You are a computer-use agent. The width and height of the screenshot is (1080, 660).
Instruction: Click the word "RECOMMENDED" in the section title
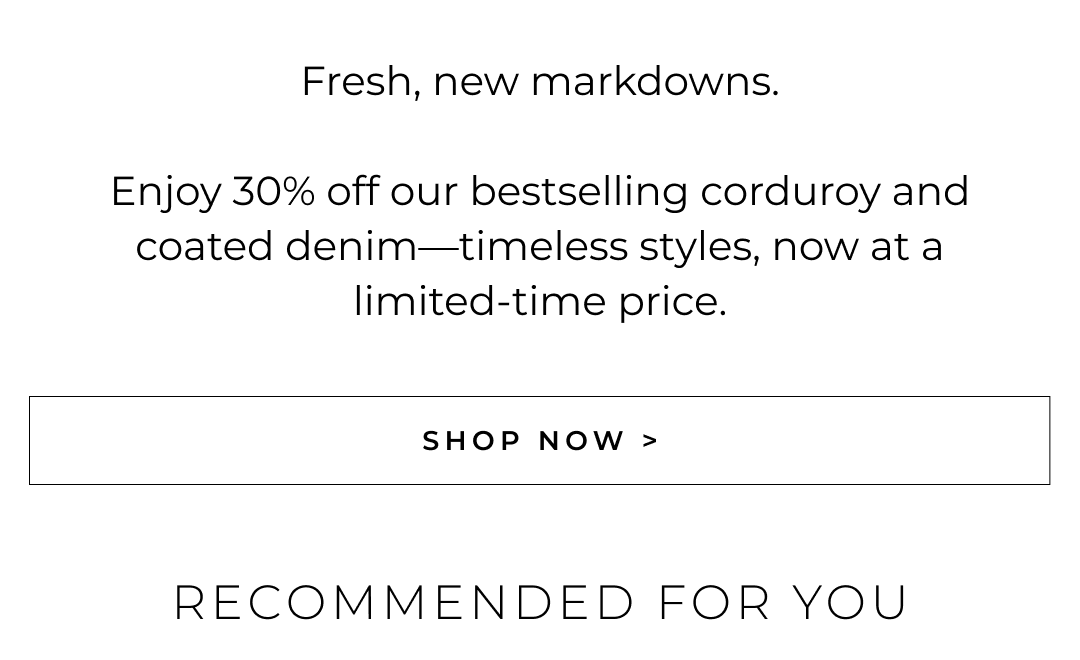click(405, 603)
